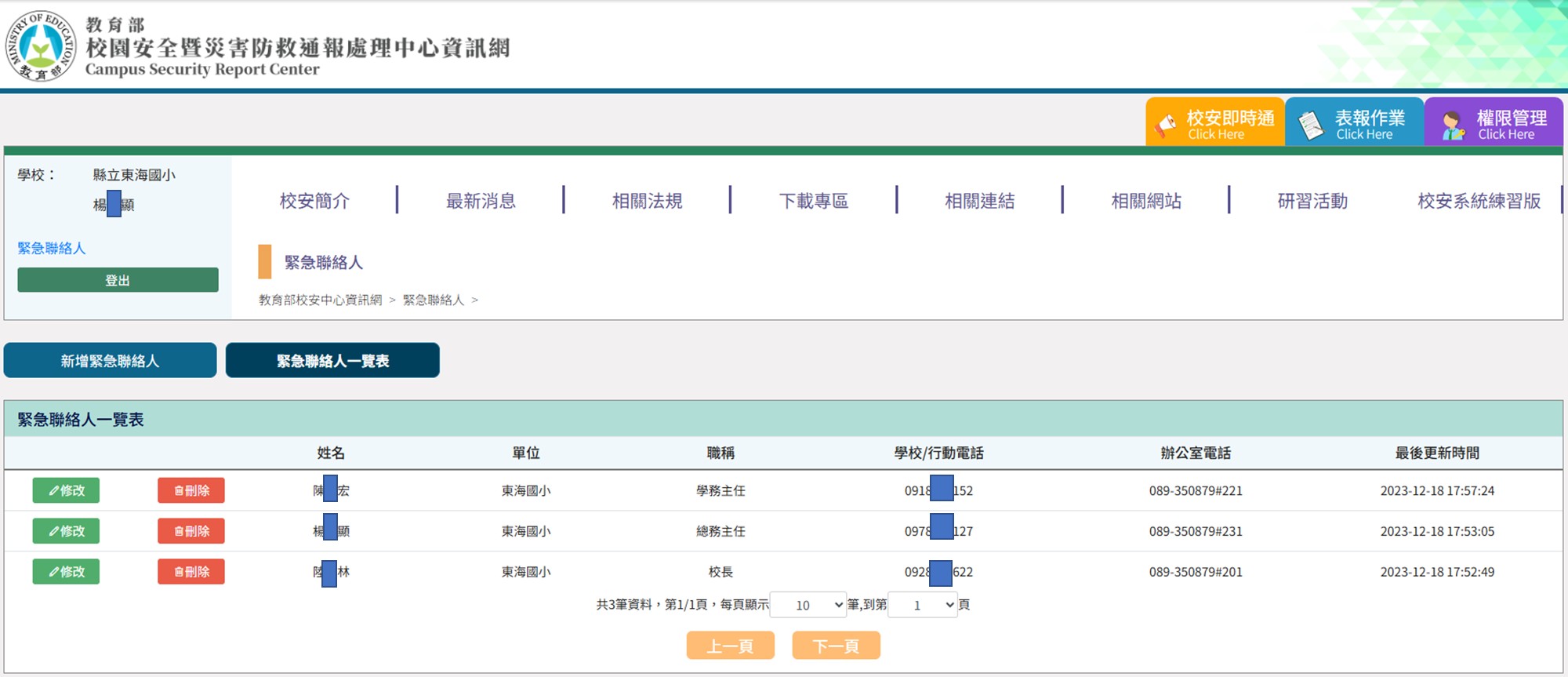This screenshot has width=1568, height=677.
Task: Click the green 登出 logout button
Action: 118,280
